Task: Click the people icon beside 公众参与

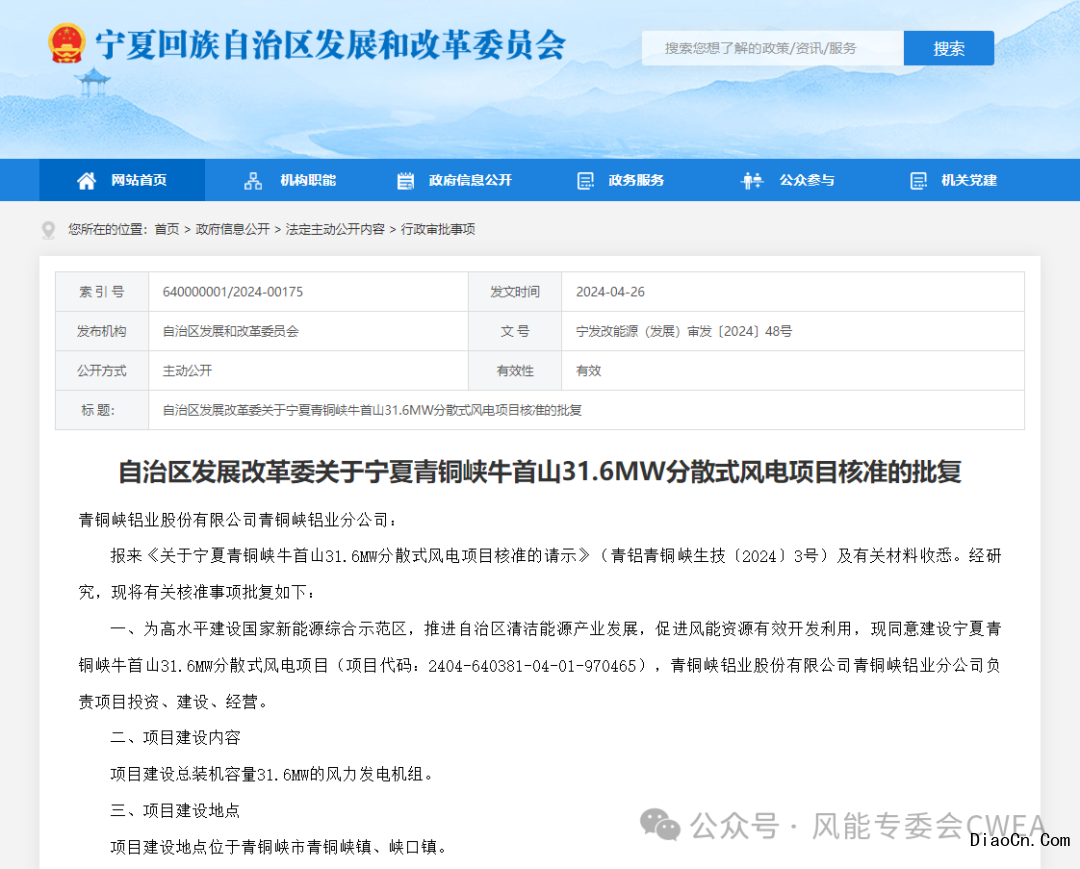Action: pyautogui.click(x=752, y=181)
